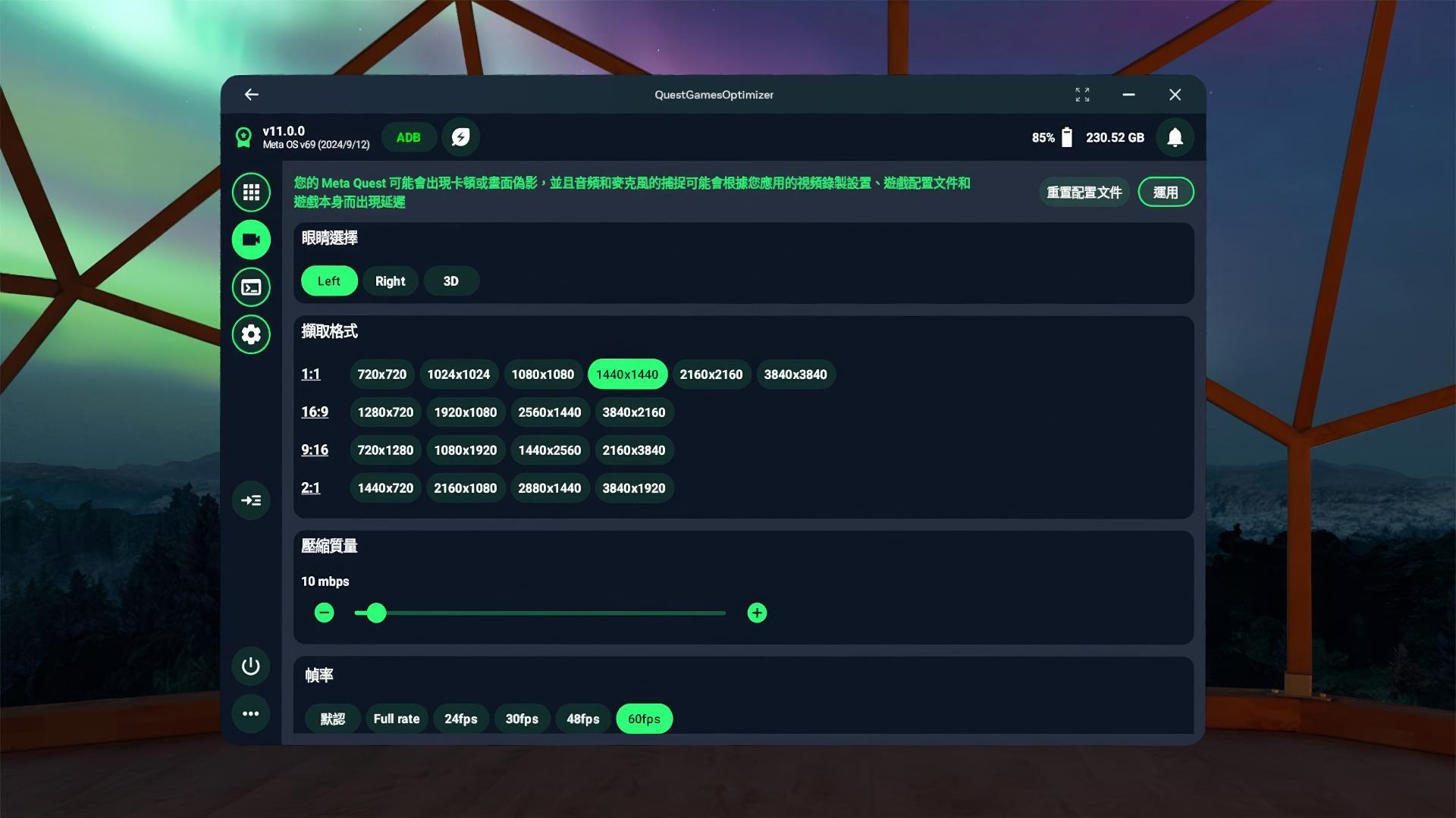Choose the 1920x1080 capture format
This screenshot has width=1456, height=818.
pos(465,412)
